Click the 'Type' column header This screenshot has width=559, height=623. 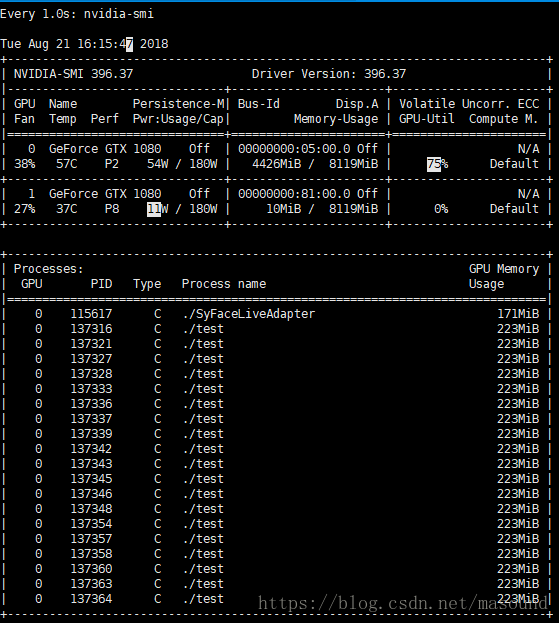click(147, 284)
